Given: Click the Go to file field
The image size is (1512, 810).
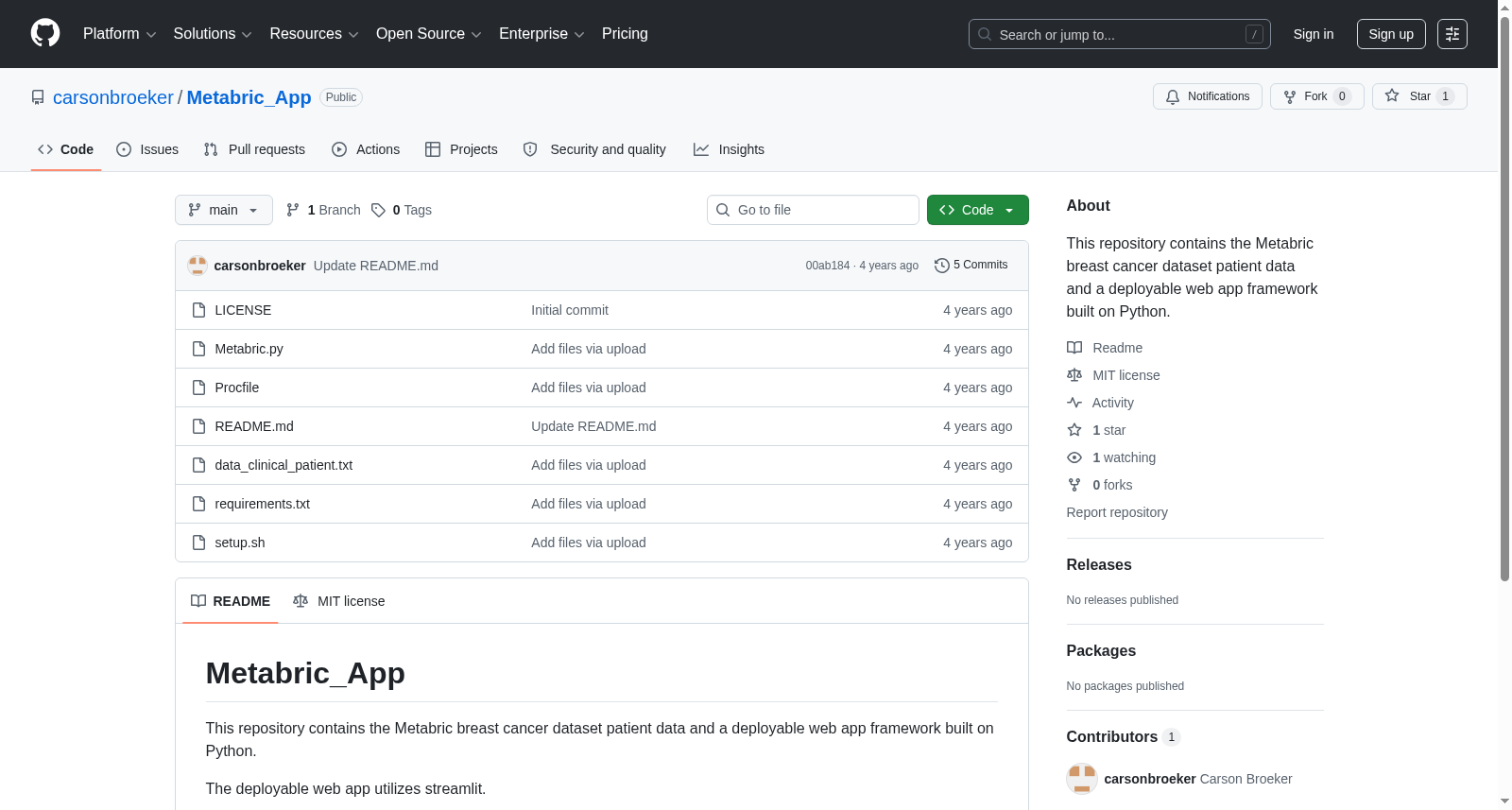Looking at the screenshot, I should (x=813, y=210).
